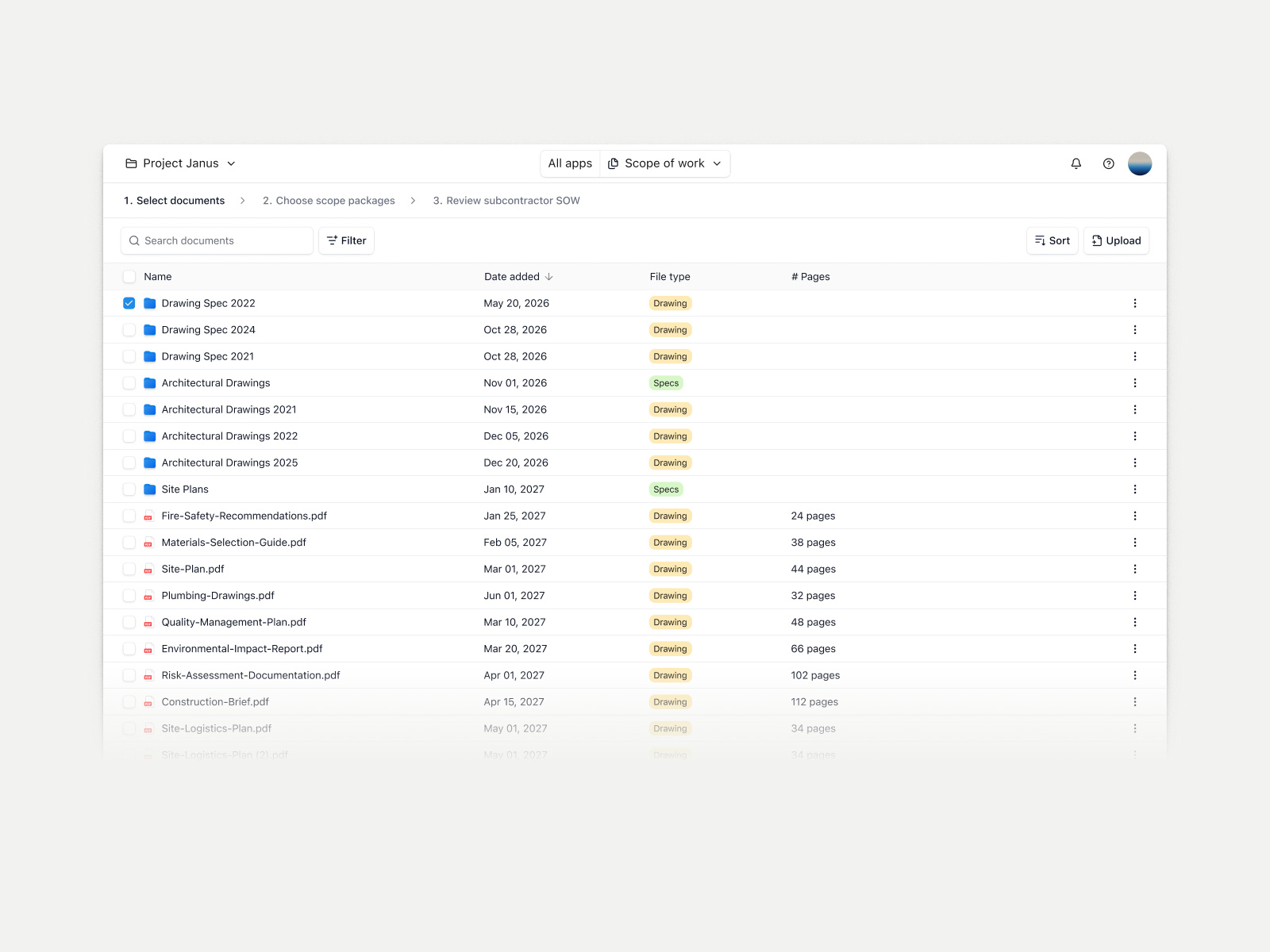Image resolution: width=1270 pixels, height=952 pixels.
Task: Open the three-dot menu for Fire-Safety-Recommendations.pdf
Action: tap(1135, 516)
